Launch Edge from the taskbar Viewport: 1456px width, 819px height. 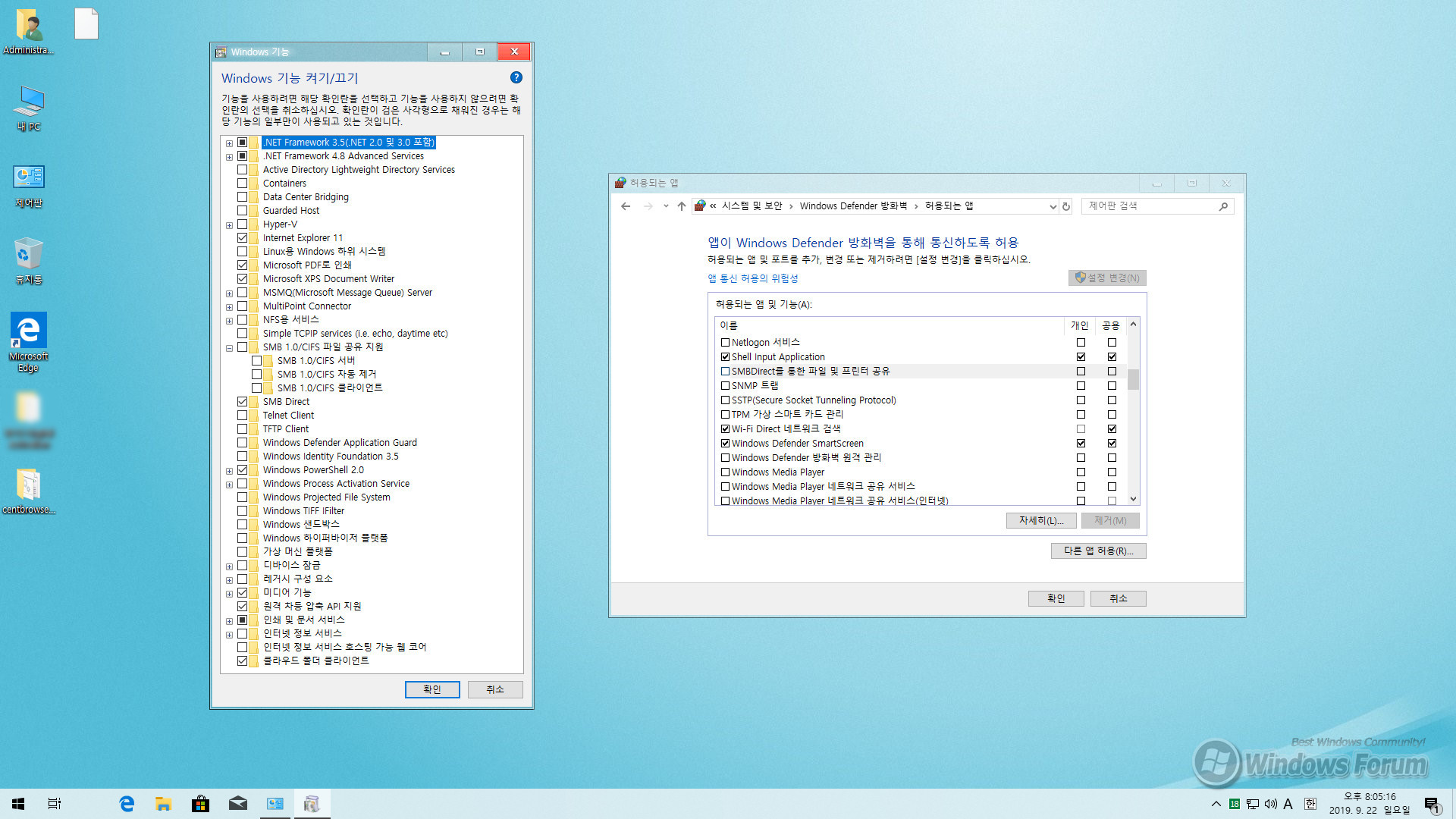127,804
